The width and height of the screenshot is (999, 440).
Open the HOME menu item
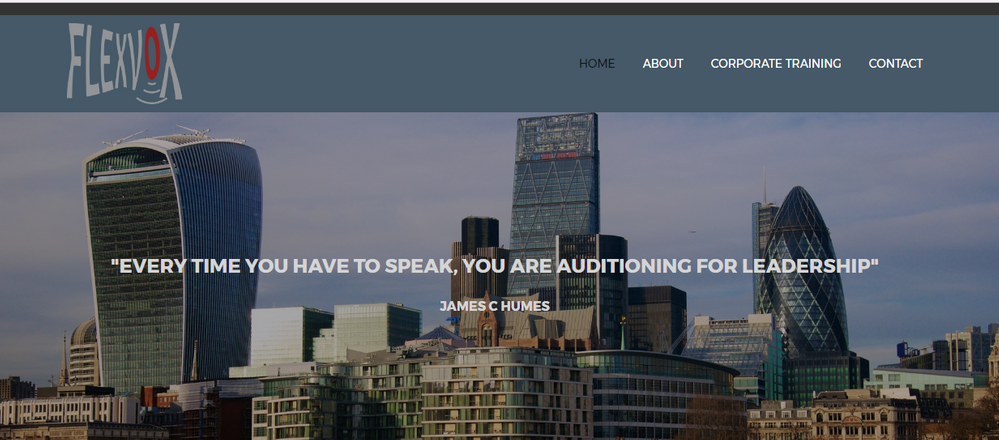pyautogui.click(x=597, y=64)
